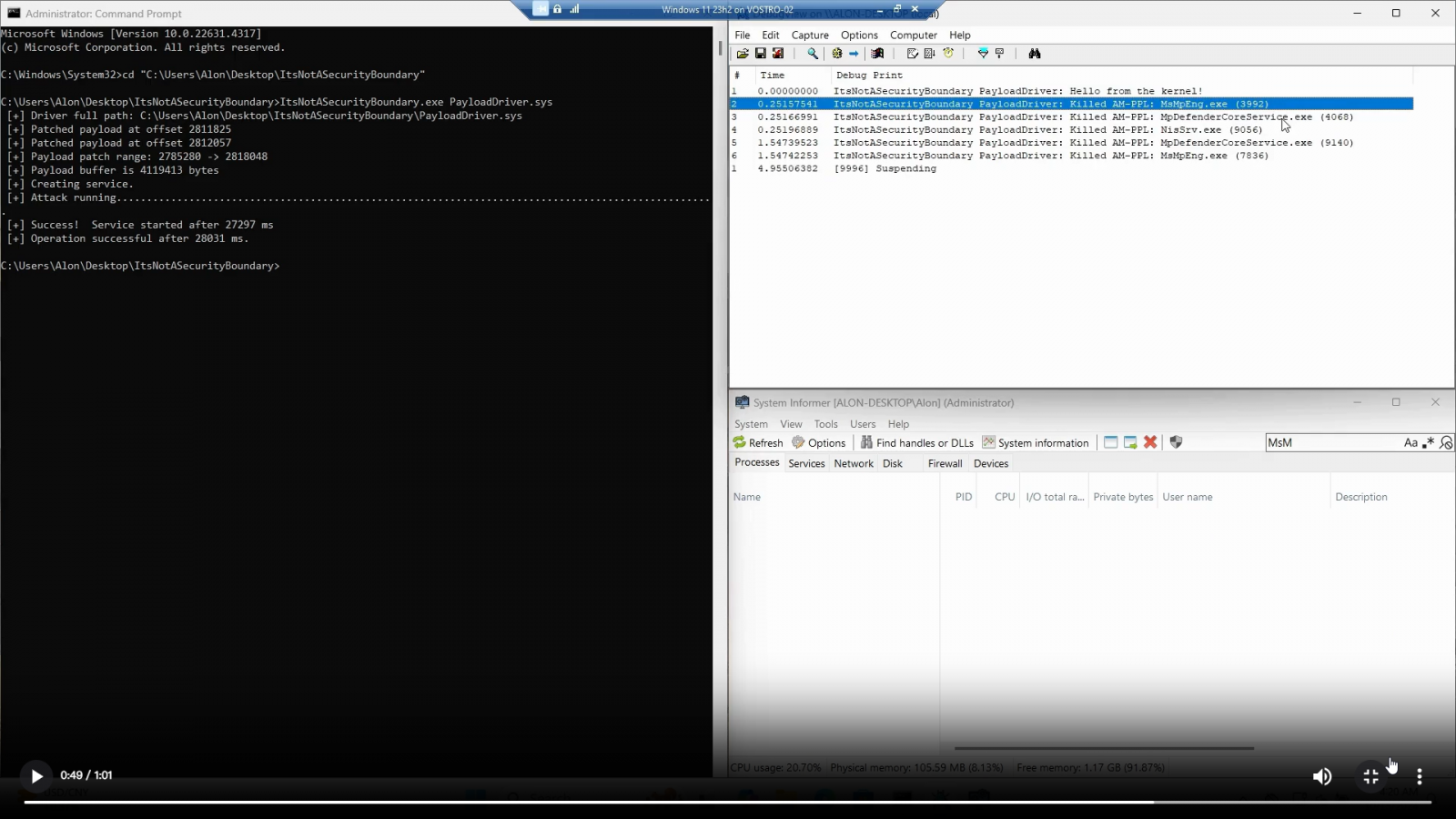
Task: Open the File menu in DebugView
Action: 743,35
